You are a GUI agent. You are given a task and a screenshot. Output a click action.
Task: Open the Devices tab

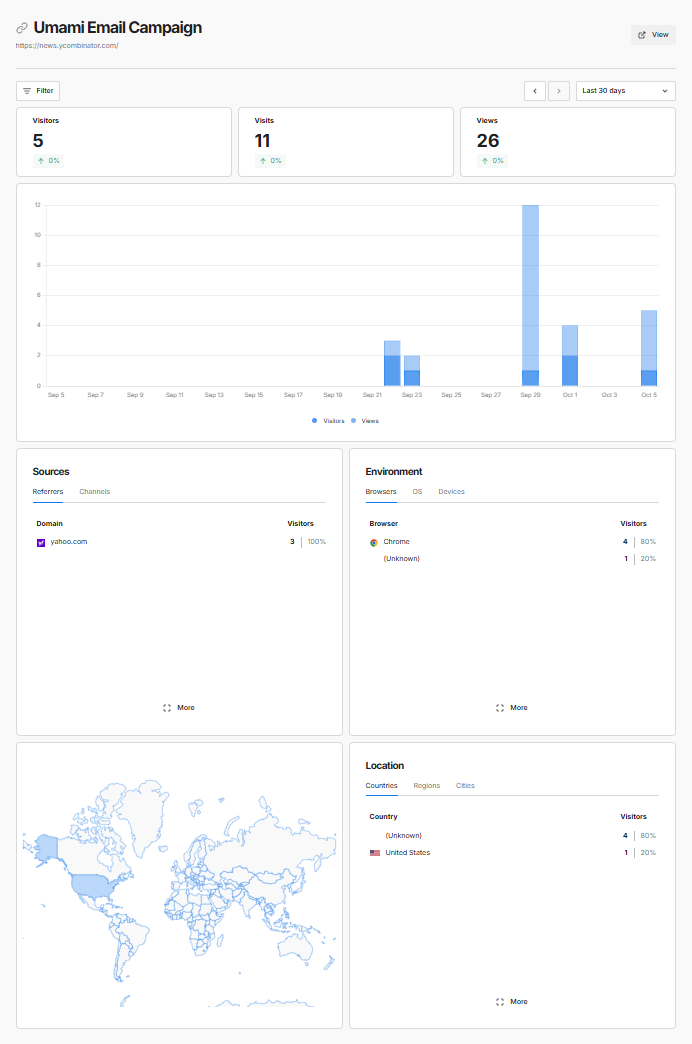pos(451,492)
